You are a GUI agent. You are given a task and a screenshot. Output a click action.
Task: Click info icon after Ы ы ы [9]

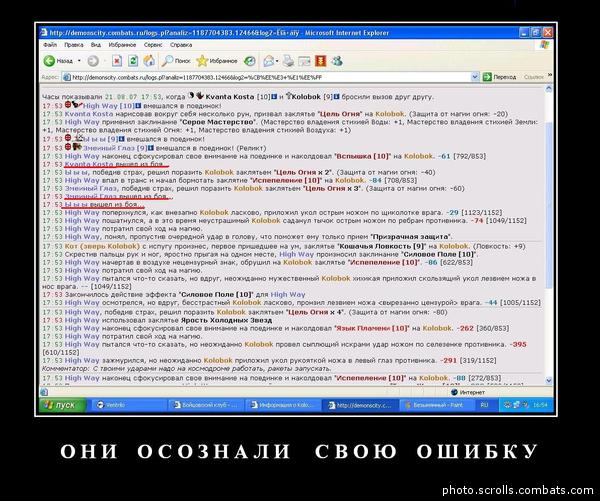click(122, 139)
